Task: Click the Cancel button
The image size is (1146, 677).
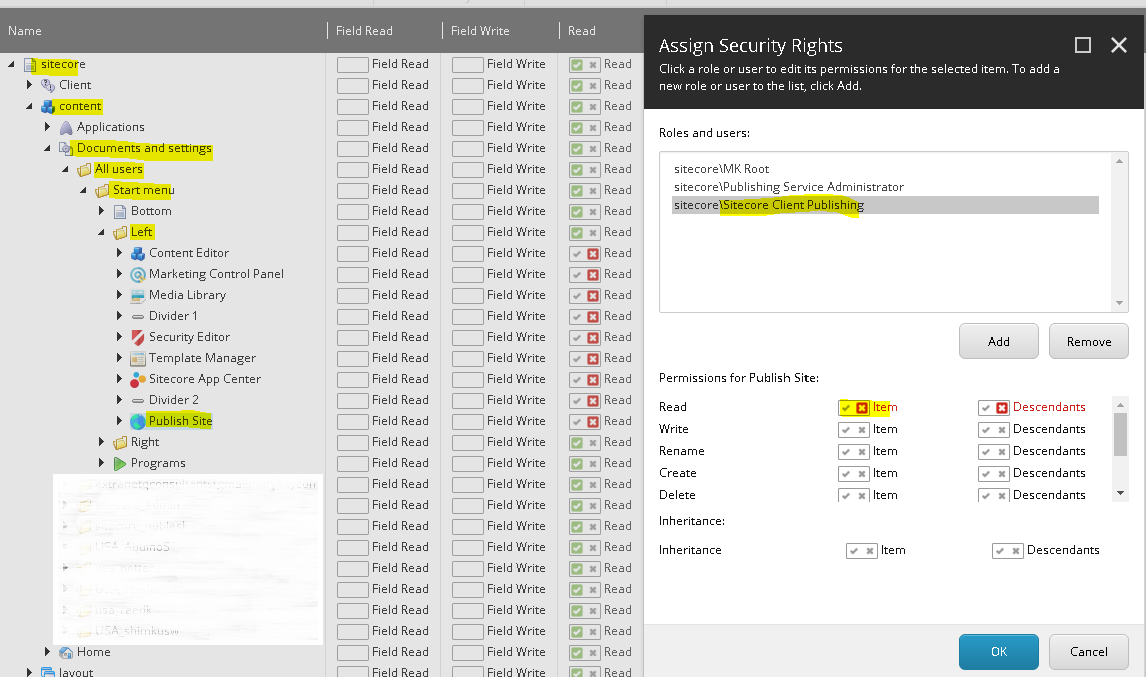Action: click(x=1088, y=651)
